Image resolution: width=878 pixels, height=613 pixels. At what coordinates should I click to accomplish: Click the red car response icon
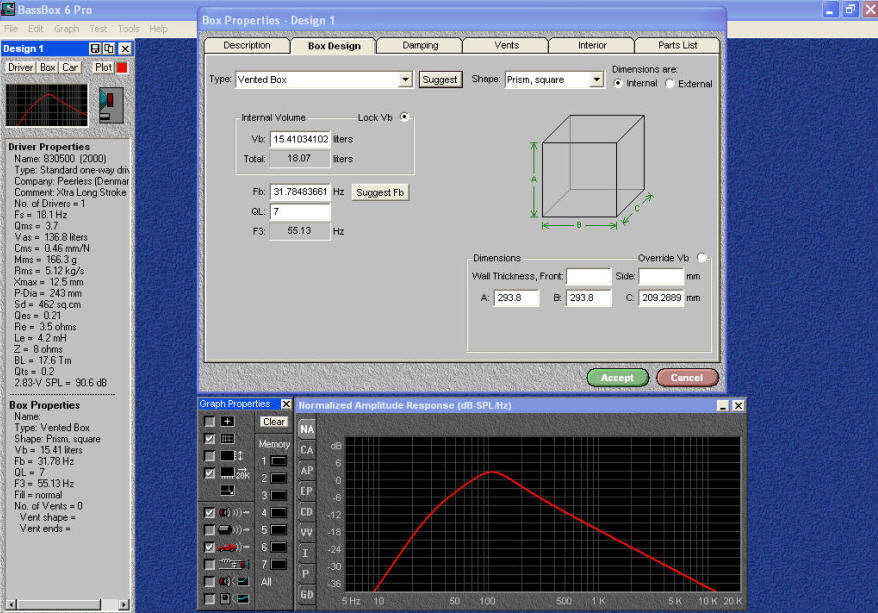234,547
